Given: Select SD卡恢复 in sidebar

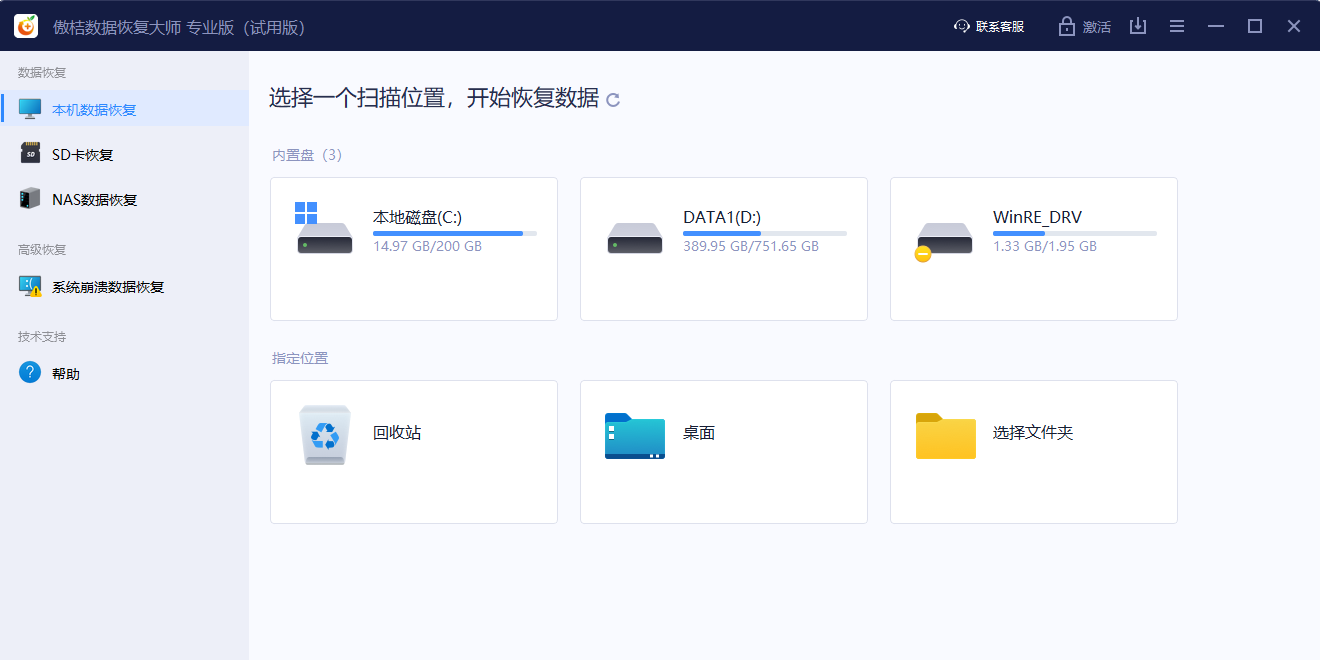Looking at the screenshot, I should point(83,155).
